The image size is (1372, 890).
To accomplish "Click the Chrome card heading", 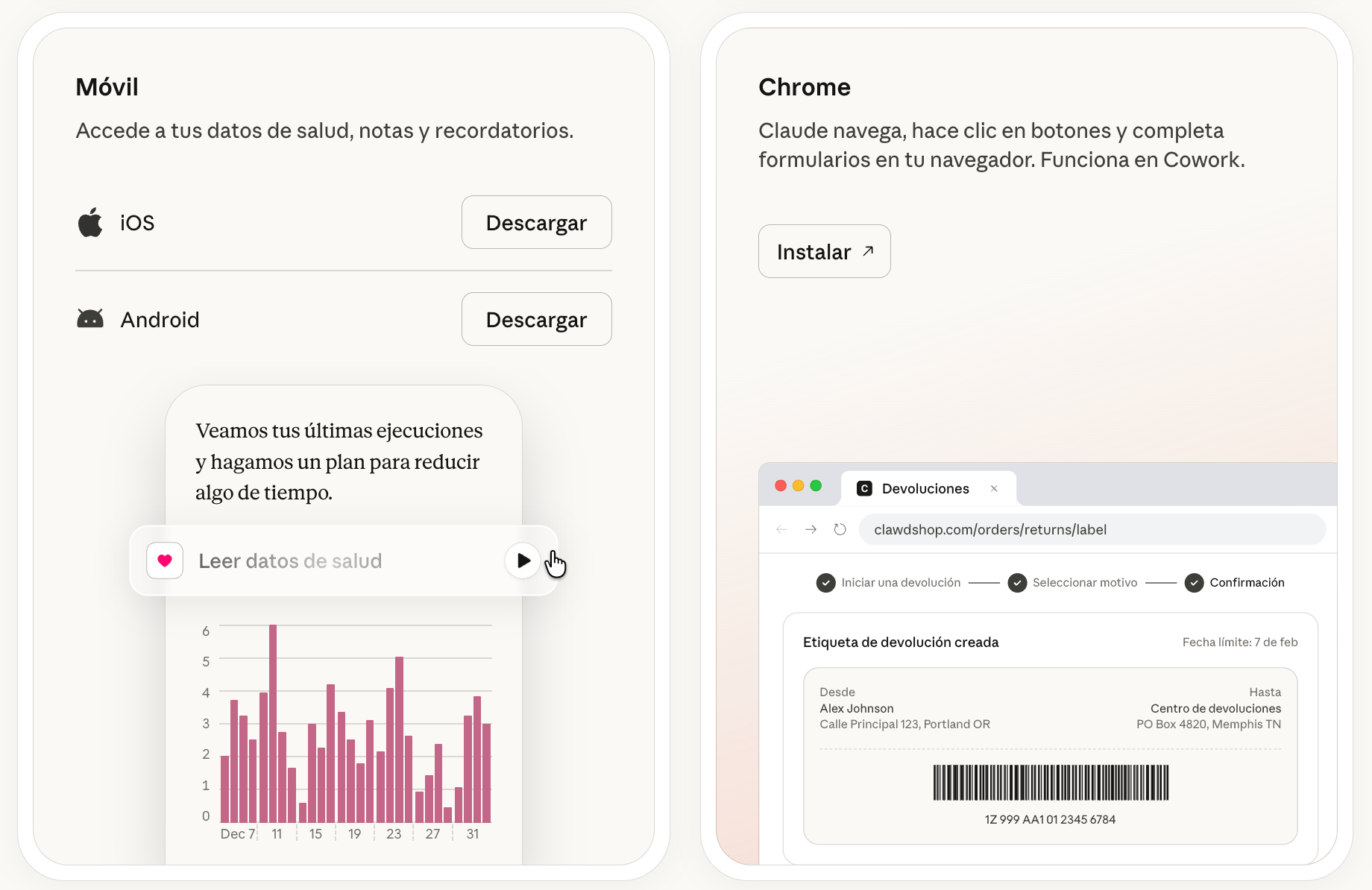I will pos(805,87).
